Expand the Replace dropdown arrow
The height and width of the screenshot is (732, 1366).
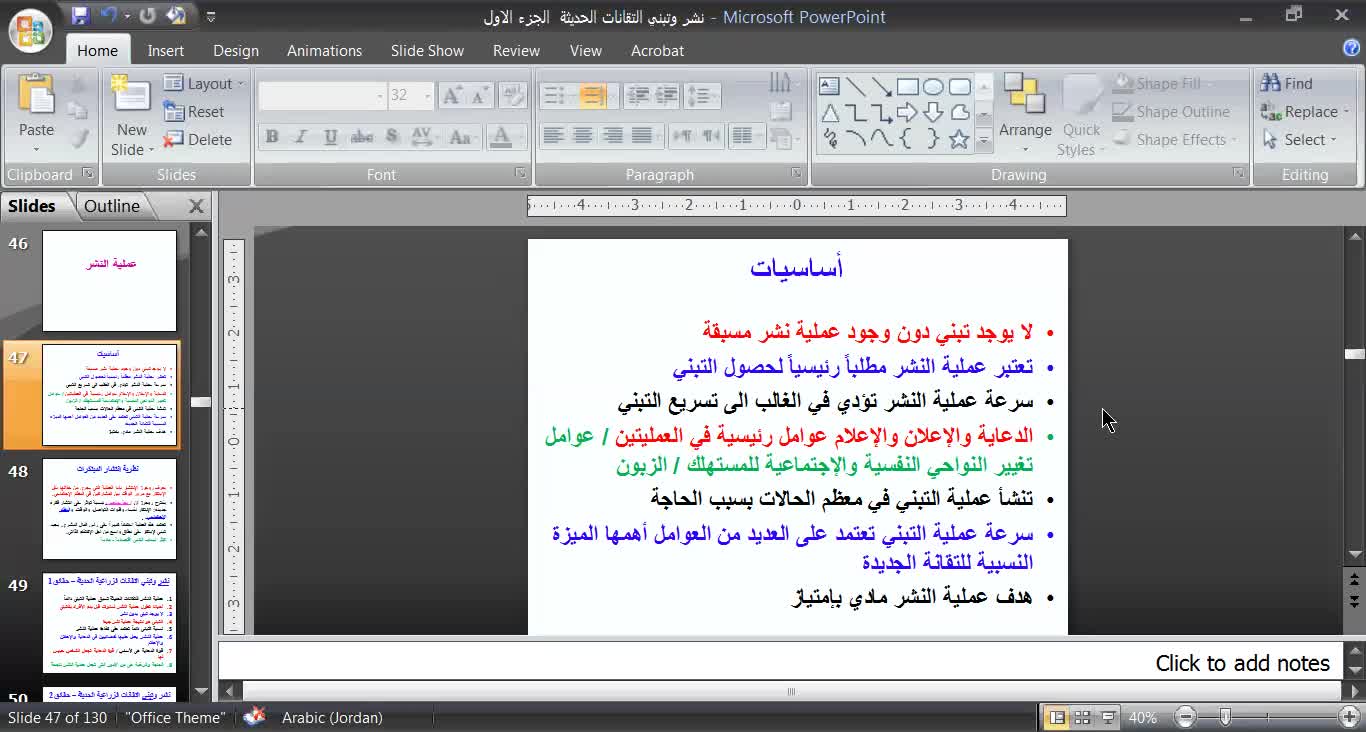pyautogui.click(x=1347, y=112)
